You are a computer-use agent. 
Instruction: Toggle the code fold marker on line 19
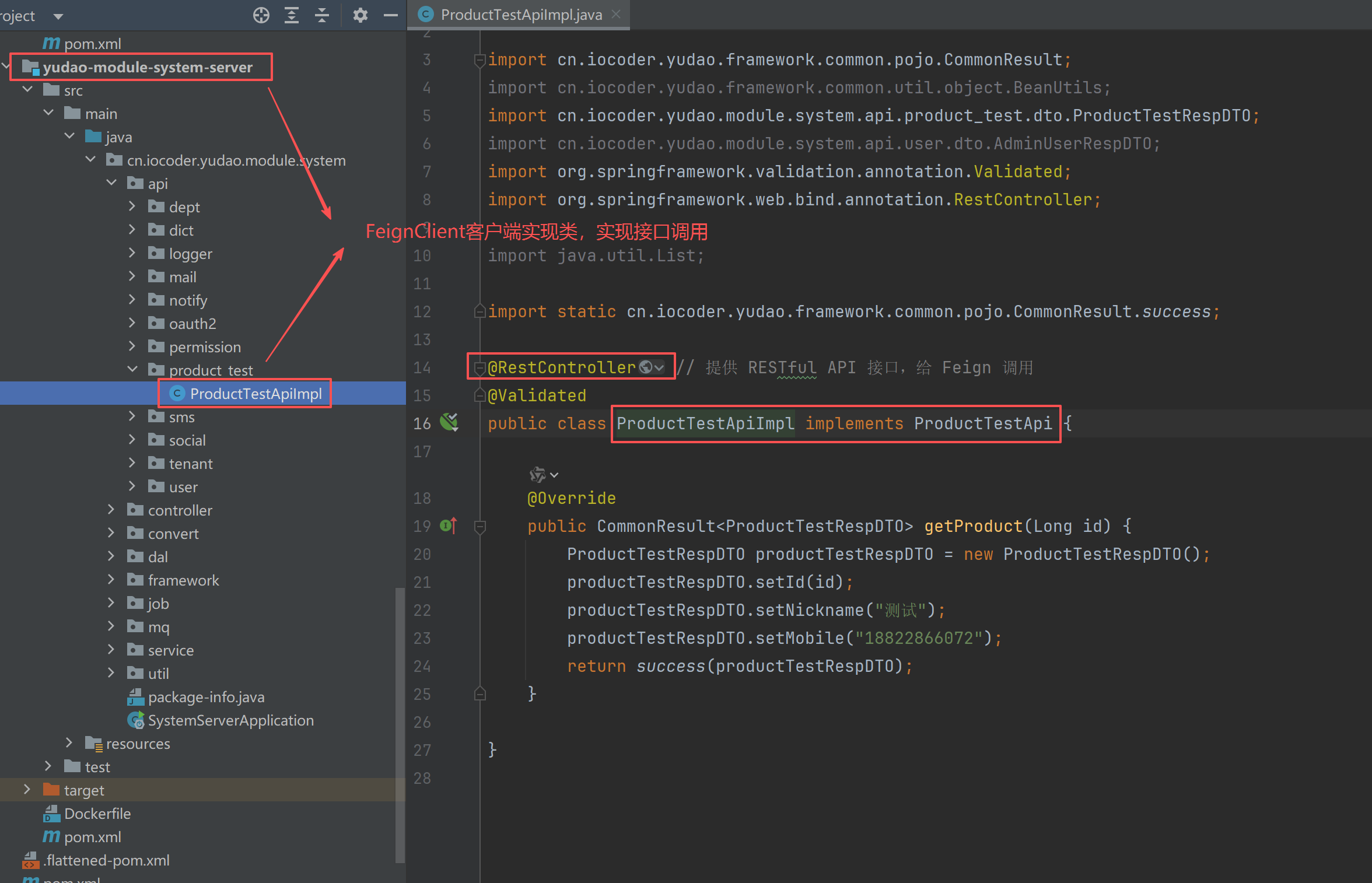click(480, 527)
